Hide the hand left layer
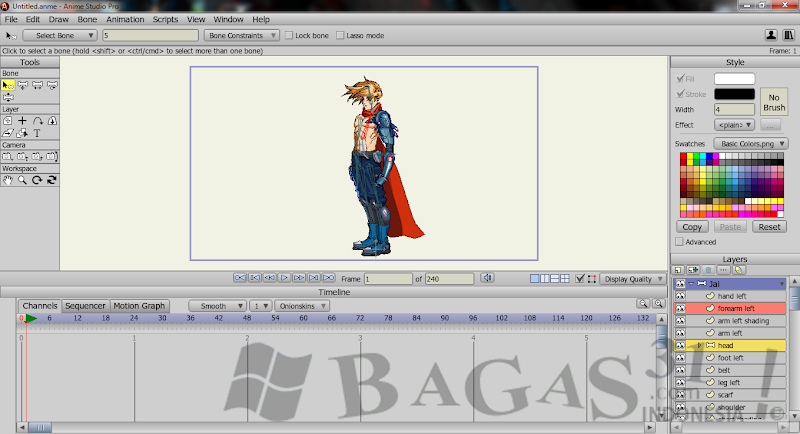800x434 pixels. (x=680, y=296)
